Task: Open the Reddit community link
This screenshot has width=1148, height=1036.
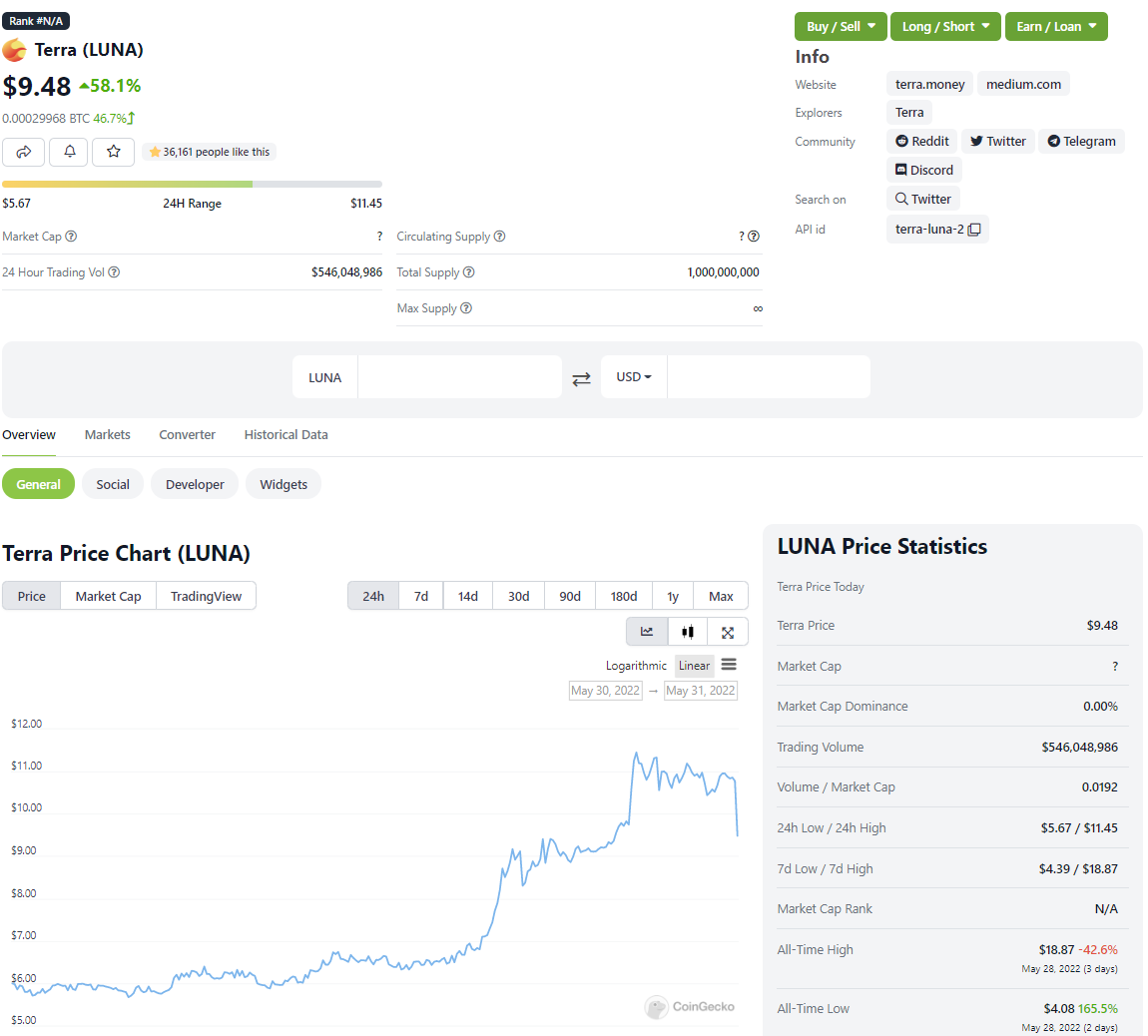Action: [x=922, y=142]
